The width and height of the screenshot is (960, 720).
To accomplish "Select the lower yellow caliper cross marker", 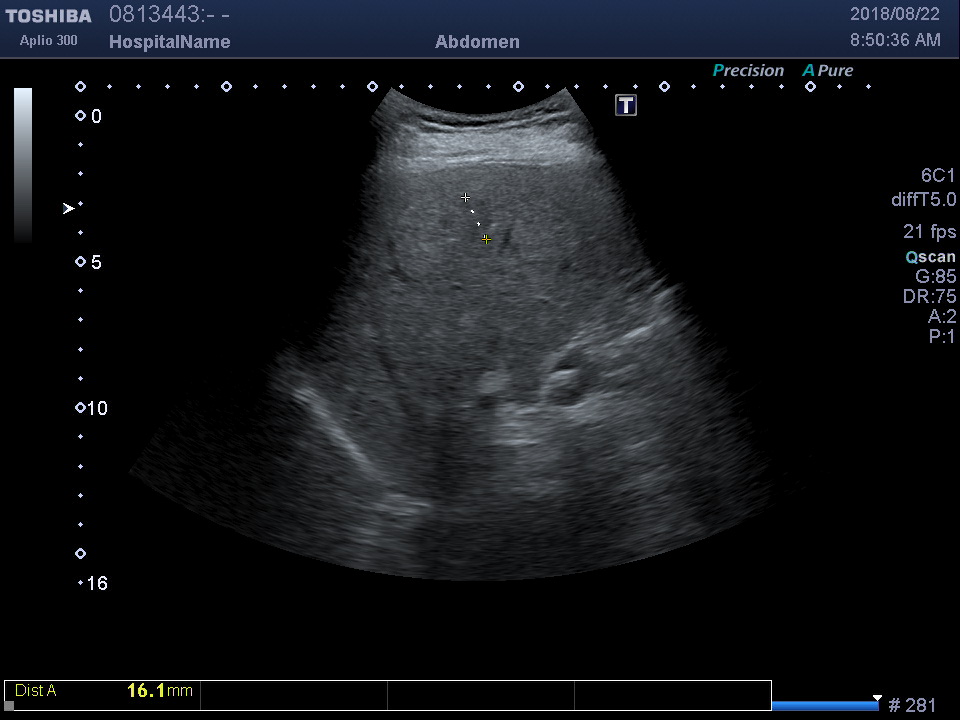I will tap(486, 240).
